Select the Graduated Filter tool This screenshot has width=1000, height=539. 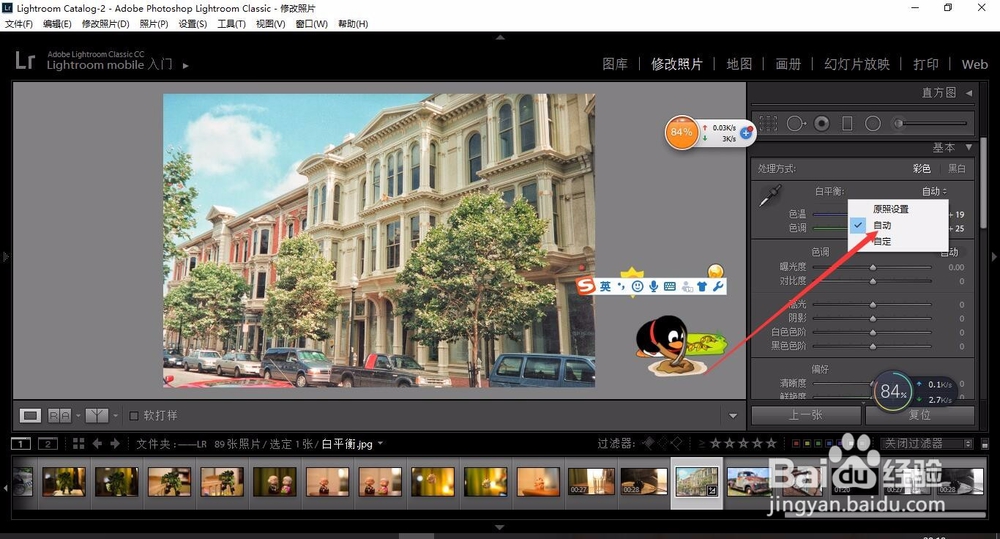pos(847,123)
